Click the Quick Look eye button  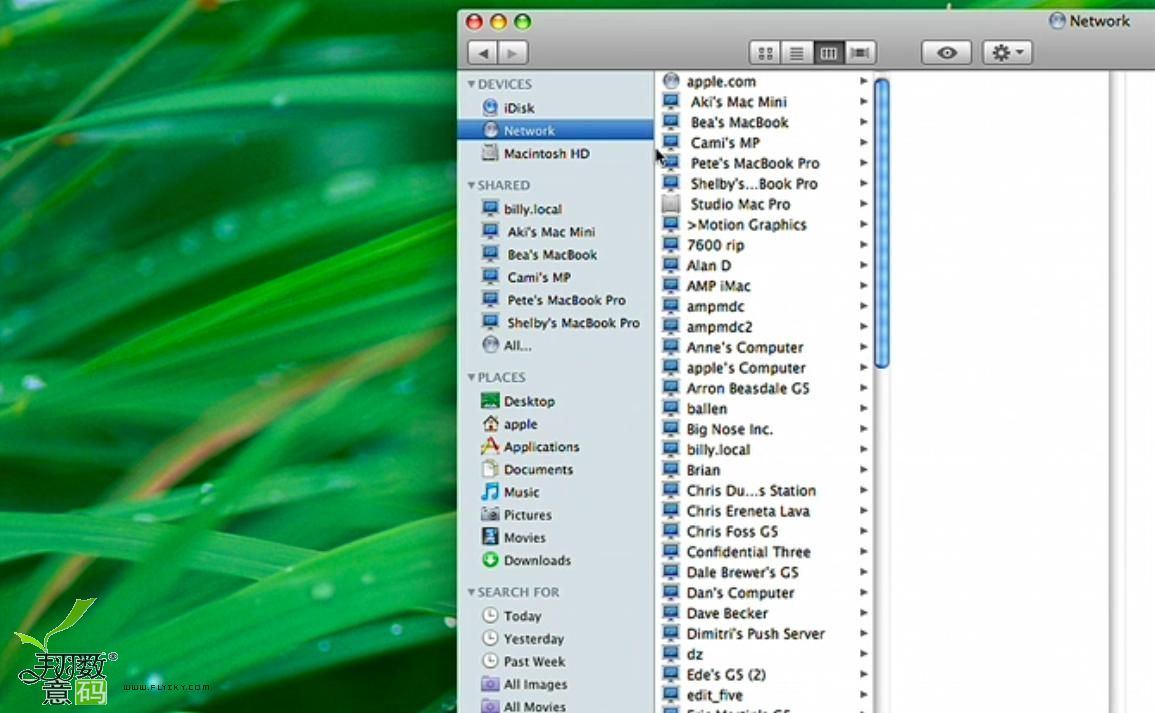click(x=947, y=52)
